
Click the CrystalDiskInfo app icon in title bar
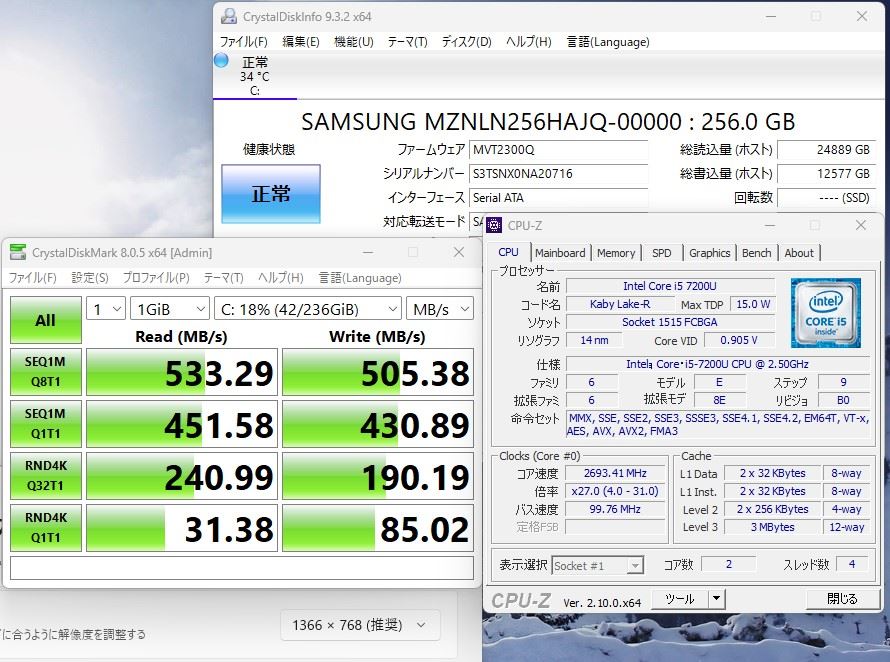pyautogui.click(x=229, y=16)
